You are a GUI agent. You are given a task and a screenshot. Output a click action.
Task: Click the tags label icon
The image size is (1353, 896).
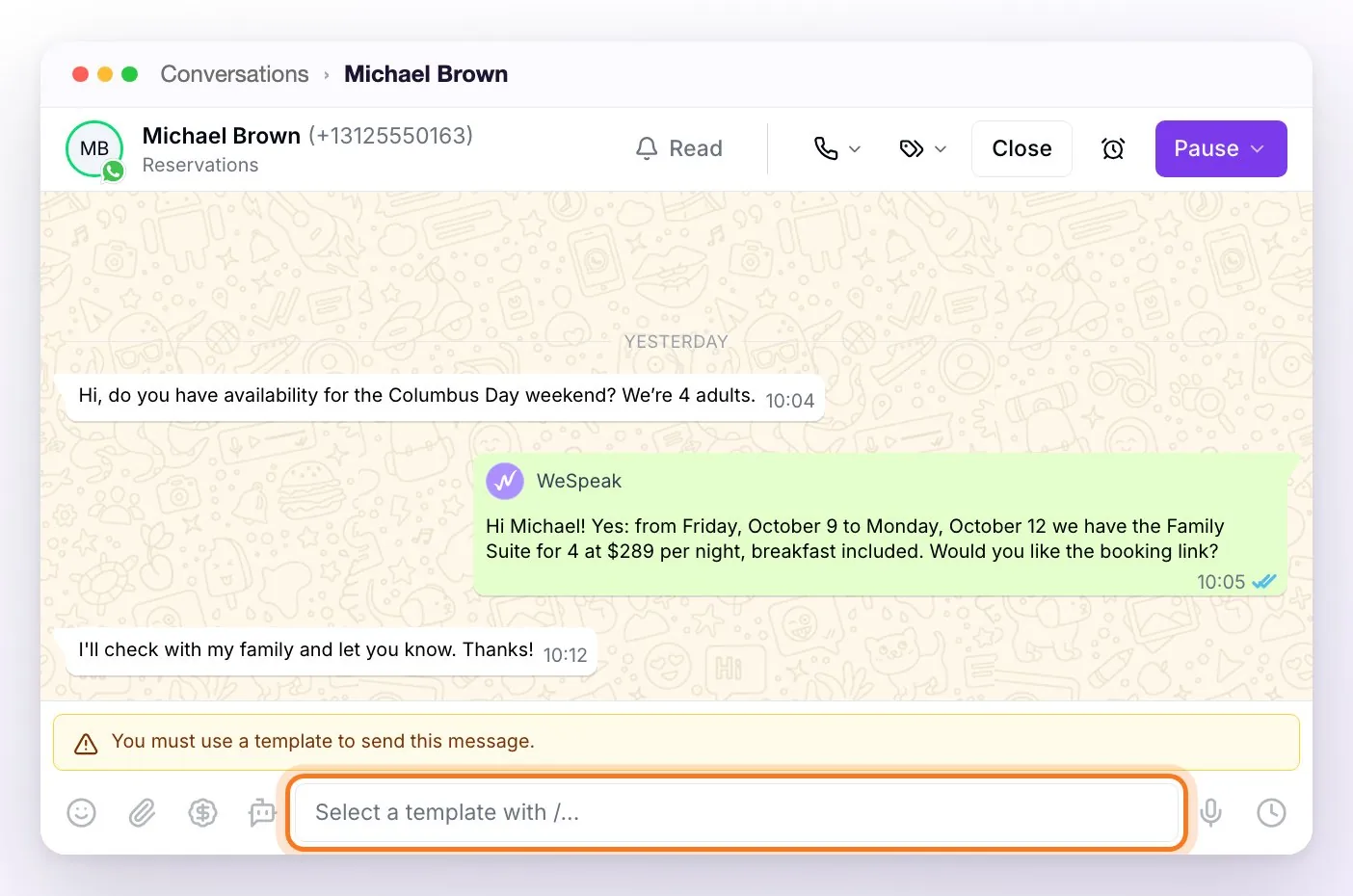click(x=912, y=148)
